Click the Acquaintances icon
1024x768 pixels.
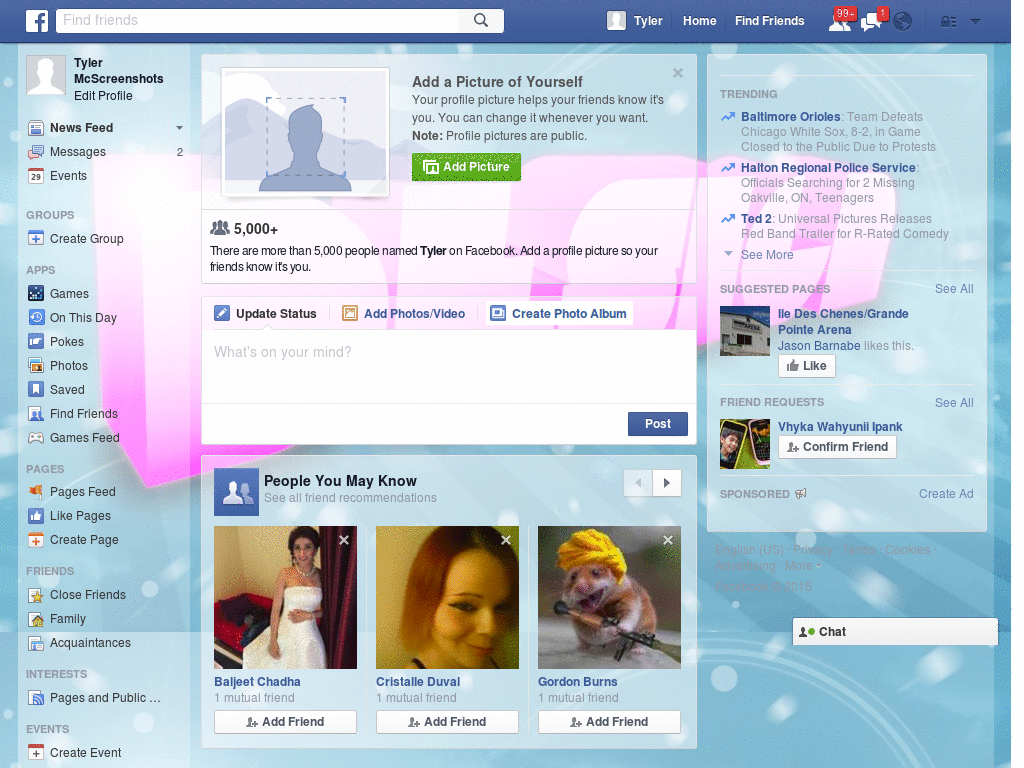tap(36, 643)
